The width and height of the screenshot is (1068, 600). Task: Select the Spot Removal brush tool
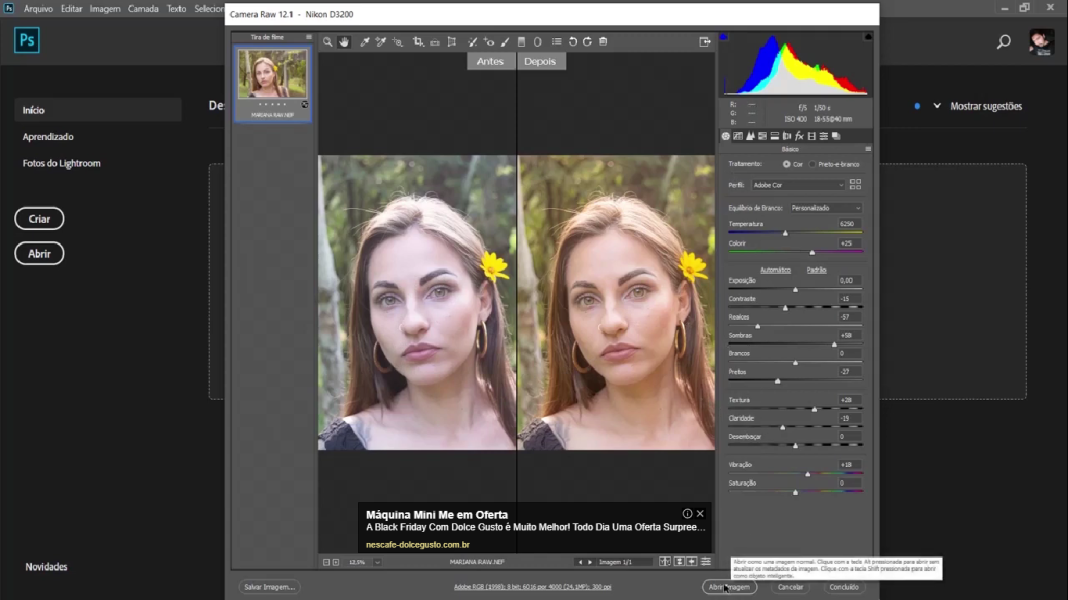click(473, 42)
